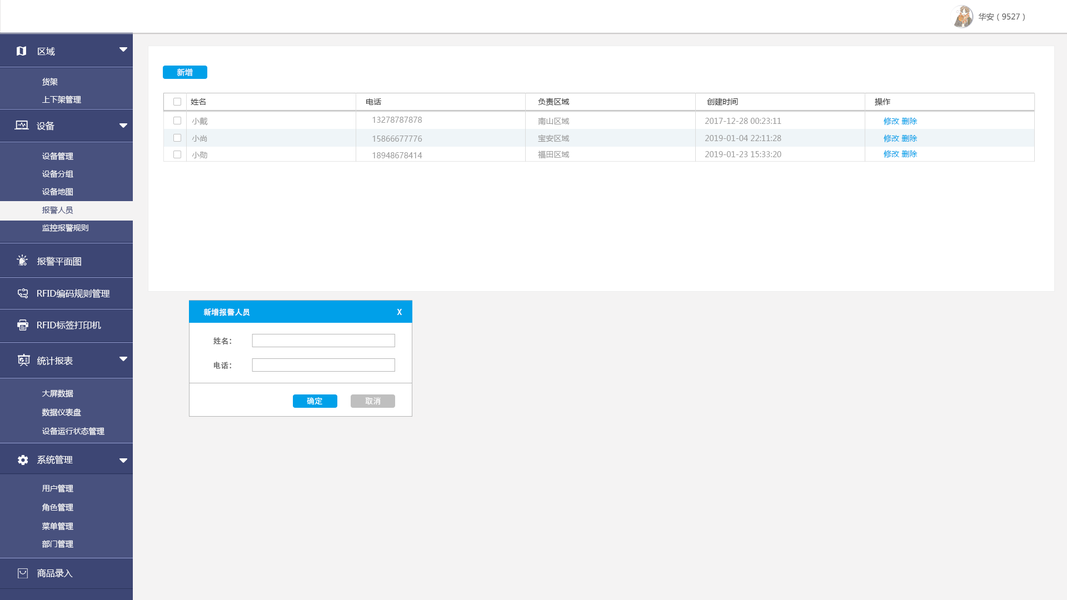Open 角色管理 in the sidebar
This screenshot has width=1067, height=600.
point(57,507)
